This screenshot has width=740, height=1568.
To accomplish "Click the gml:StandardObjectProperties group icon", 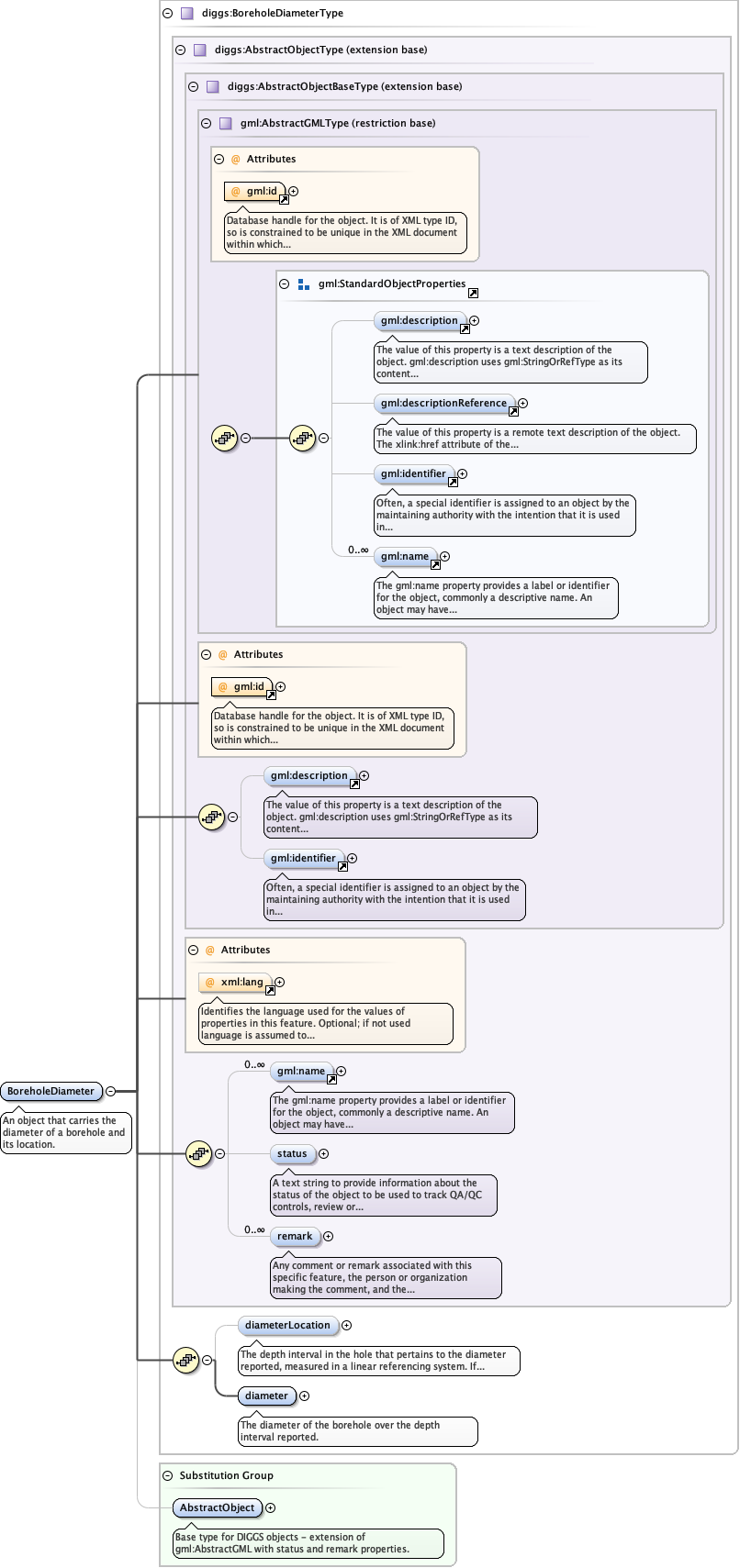I will 304,284.
